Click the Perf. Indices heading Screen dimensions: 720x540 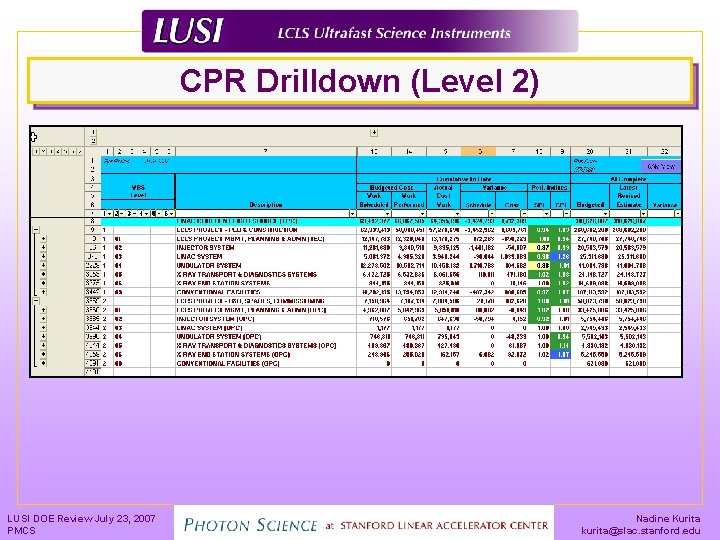[549, 187]
